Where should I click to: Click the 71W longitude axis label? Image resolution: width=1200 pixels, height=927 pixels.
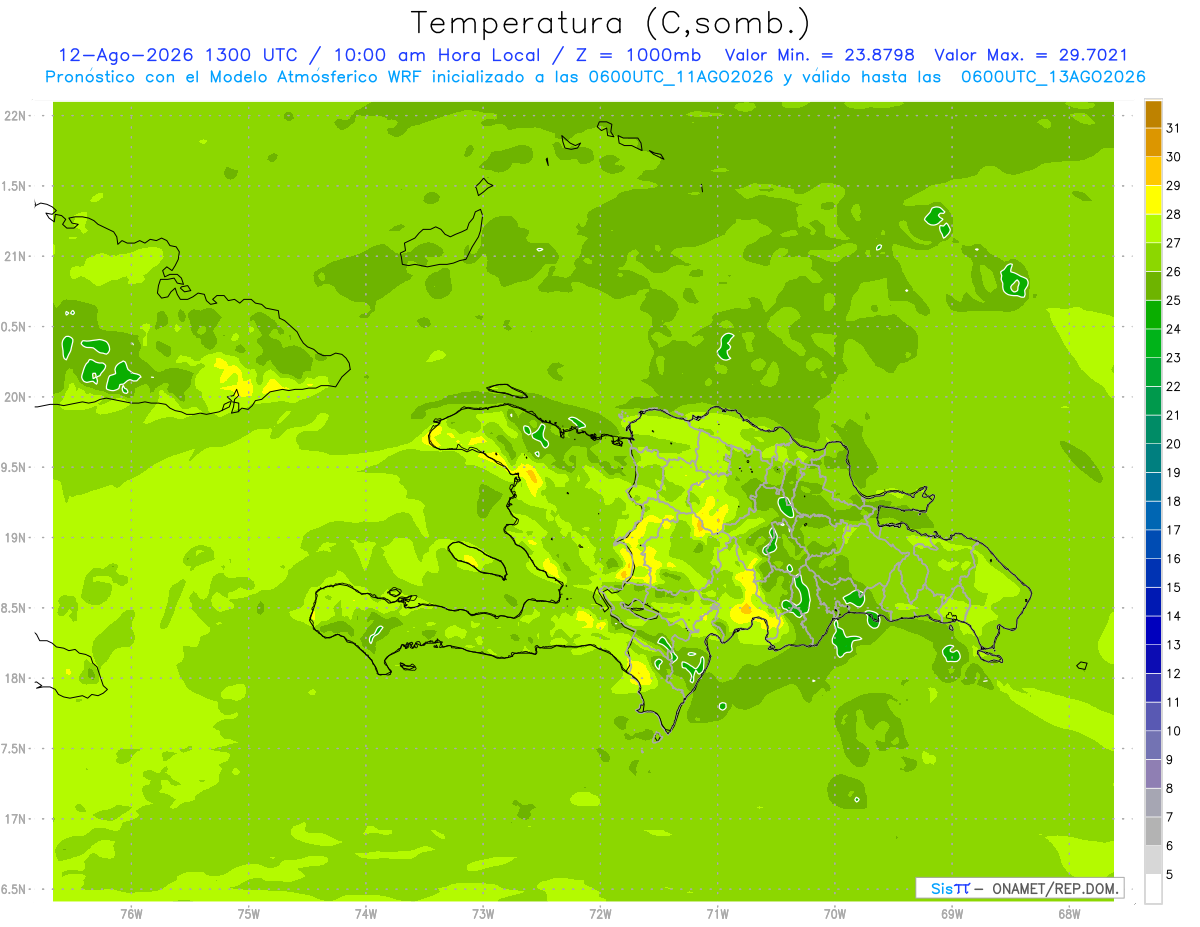tap(717, 913)
